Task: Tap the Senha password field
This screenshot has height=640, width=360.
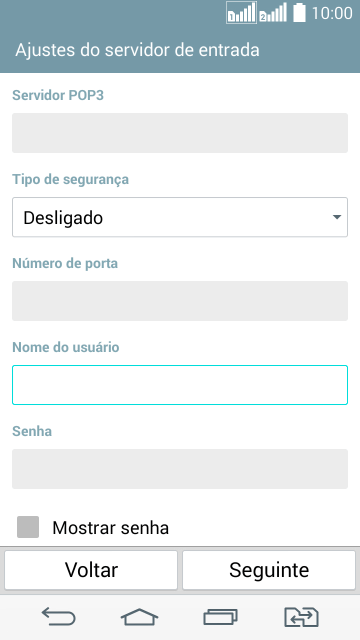Action: 180,469
